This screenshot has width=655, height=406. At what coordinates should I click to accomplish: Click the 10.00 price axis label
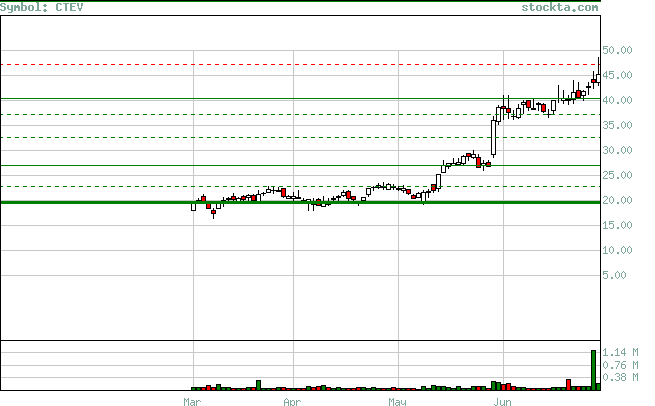[x=617, y=251]
